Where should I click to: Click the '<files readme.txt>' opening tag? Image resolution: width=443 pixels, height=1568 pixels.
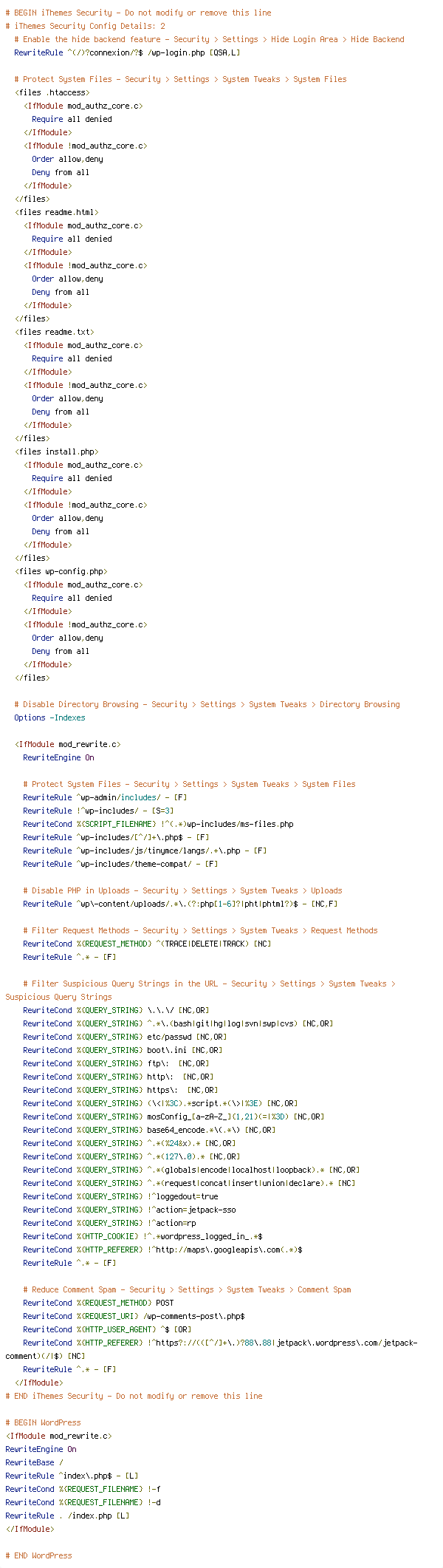click(x=54, y=332)
